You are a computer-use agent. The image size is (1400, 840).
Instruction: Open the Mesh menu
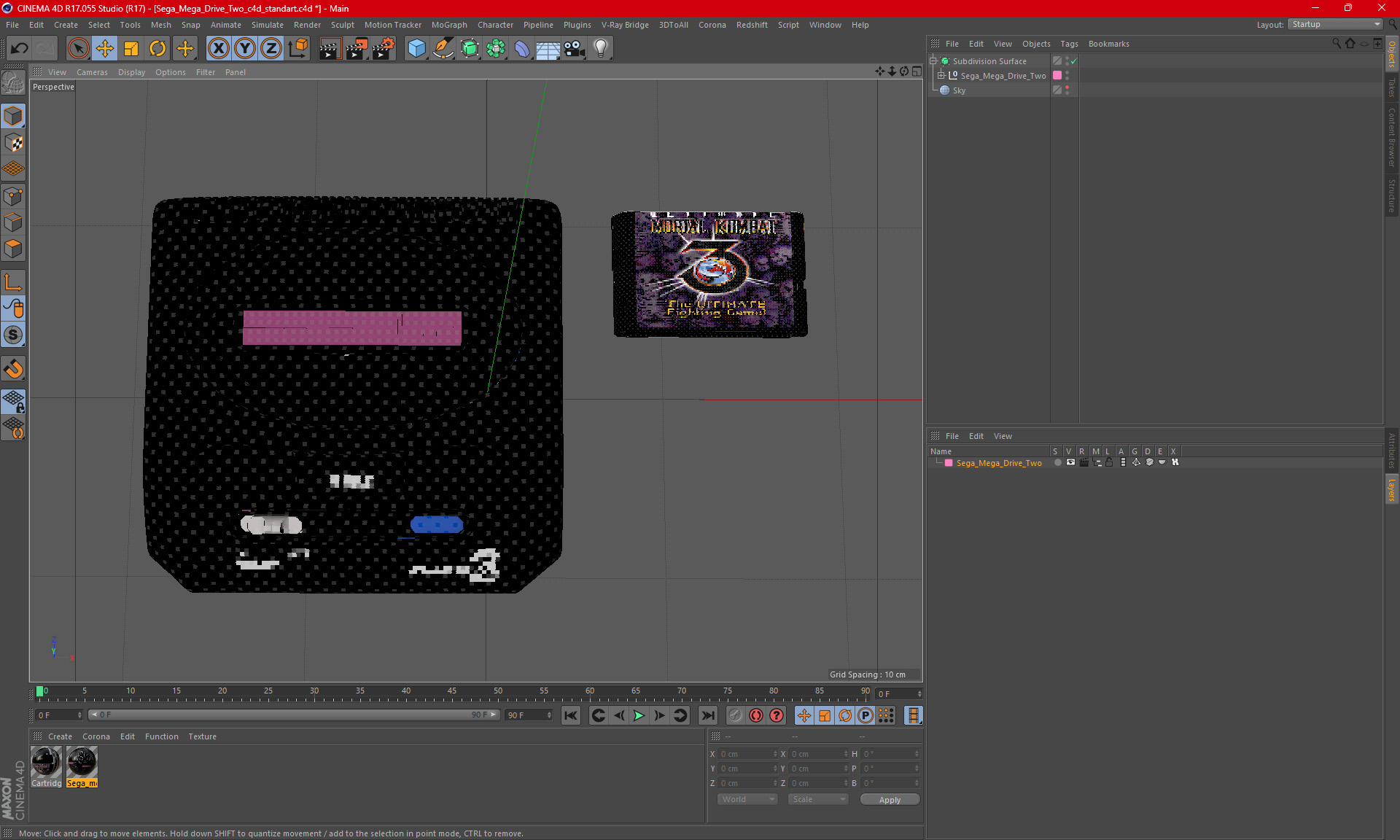(161, 25)
